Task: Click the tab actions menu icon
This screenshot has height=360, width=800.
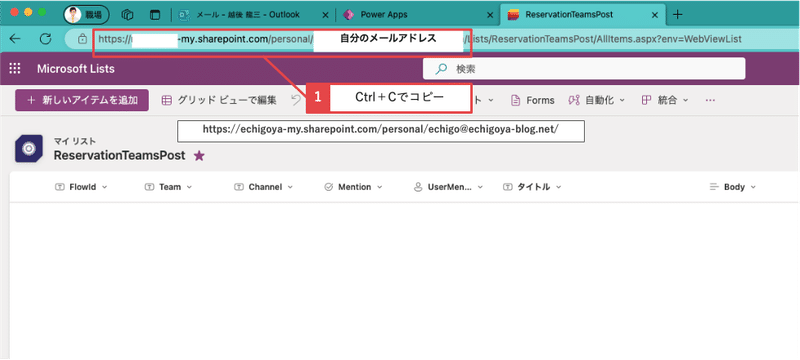Action: (155, 15)
